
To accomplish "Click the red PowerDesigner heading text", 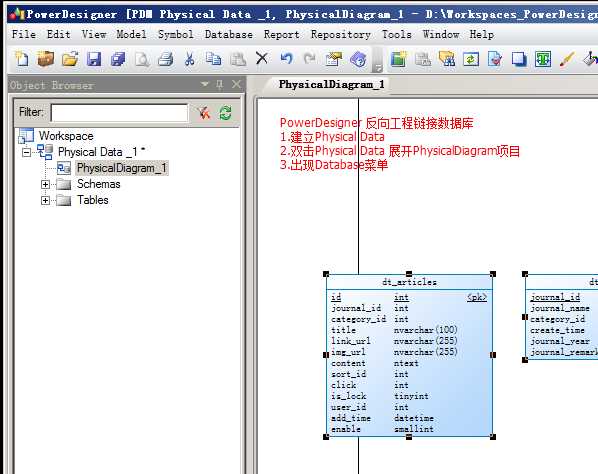I will click(376, 123).
